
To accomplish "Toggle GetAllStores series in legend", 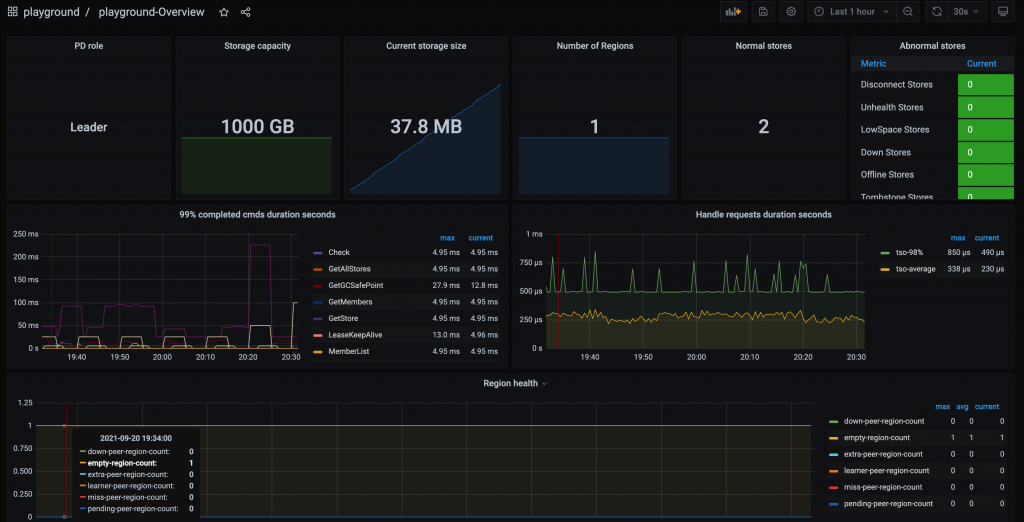I will [x=351, y=269].
